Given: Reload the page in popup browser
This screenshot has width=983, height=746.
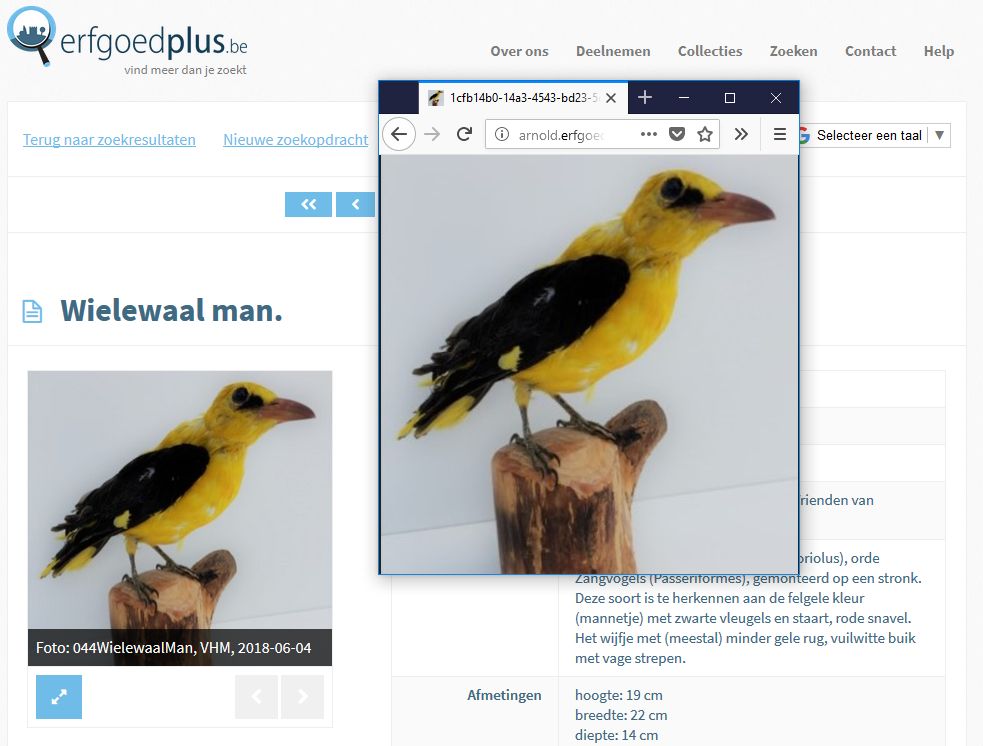Looking at the screenshot, I should click(464, 134).
